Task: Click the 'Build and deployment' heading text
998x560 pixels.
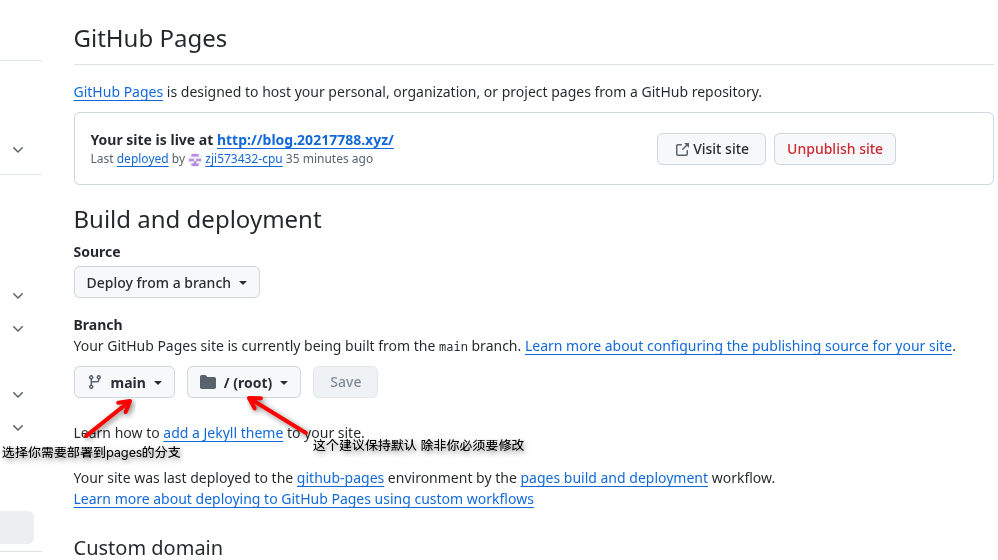Action: 198,220
